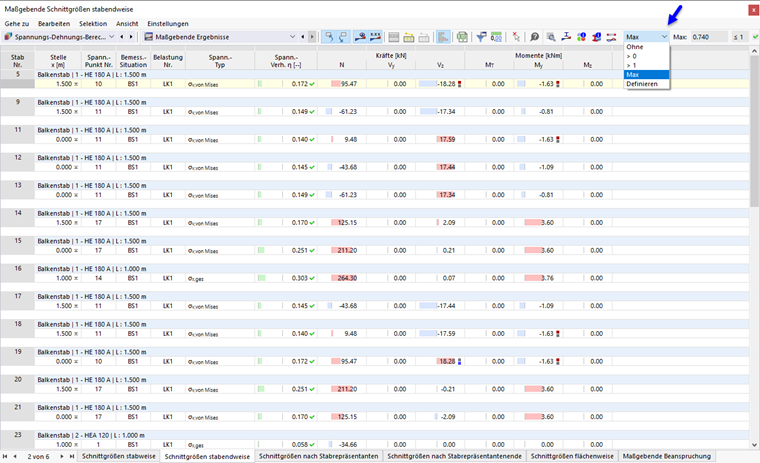The width and height of the screenshot is (760, 463).
Task: Jump to last table page button
Action: 72,456
